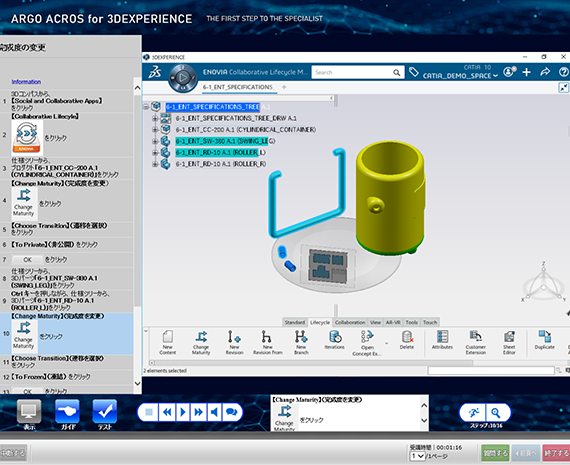Expand the 6-1_ENT_SW-300 SWING_LEG node
570x465 pixels.
point(155,141)
